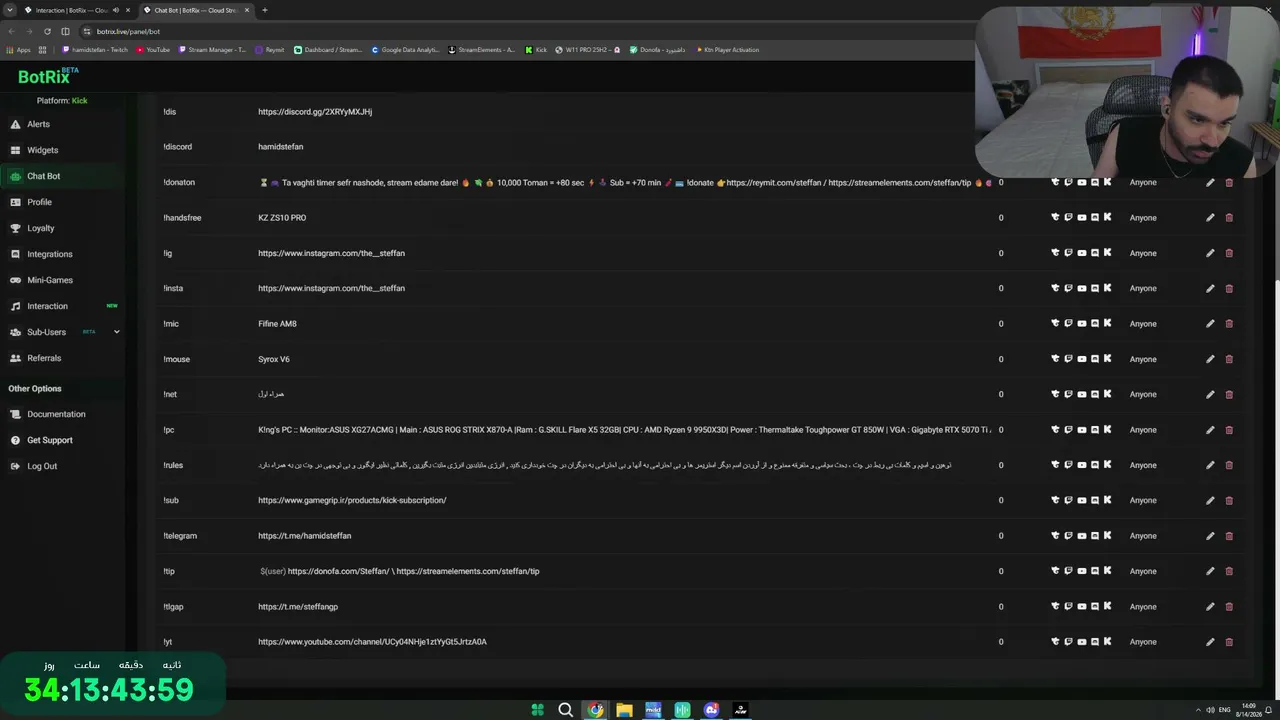Image resolution: width=1280 pixels, height=720 pixels.
Task: Click Get Support in the sidebar
Action: tap(50, 440)
